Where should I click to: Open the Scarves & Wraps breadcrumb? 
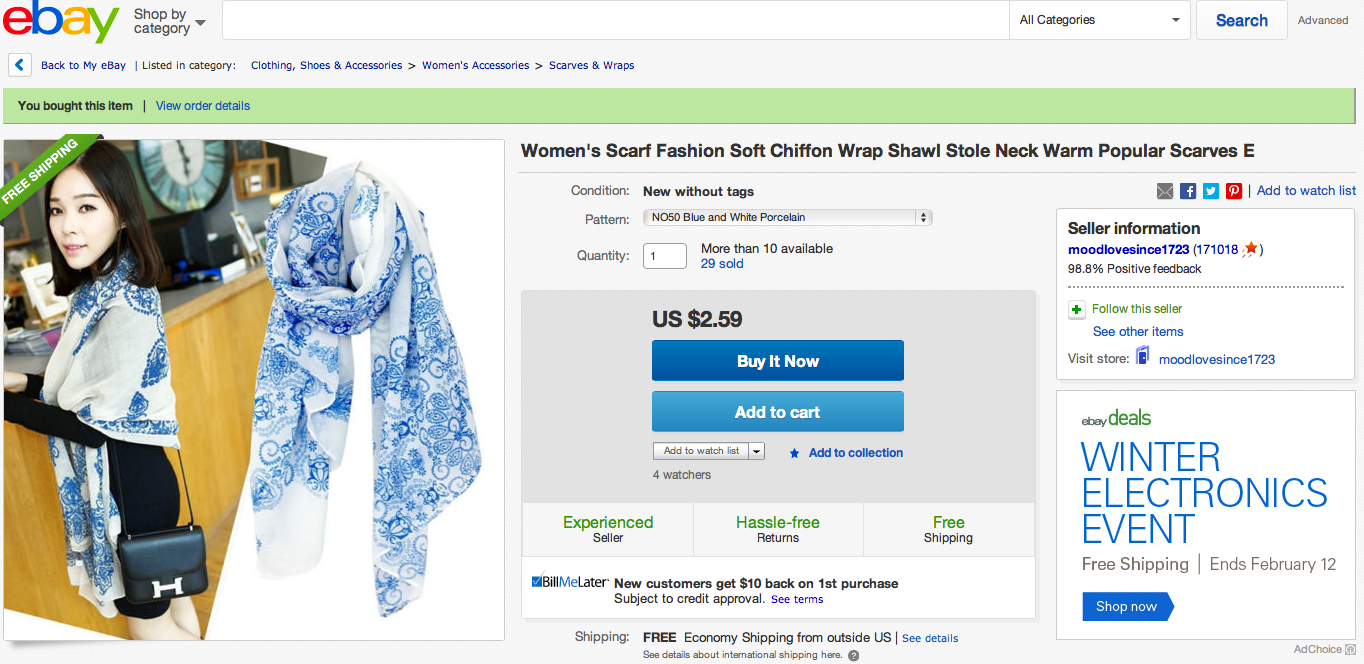click(591, 65)
